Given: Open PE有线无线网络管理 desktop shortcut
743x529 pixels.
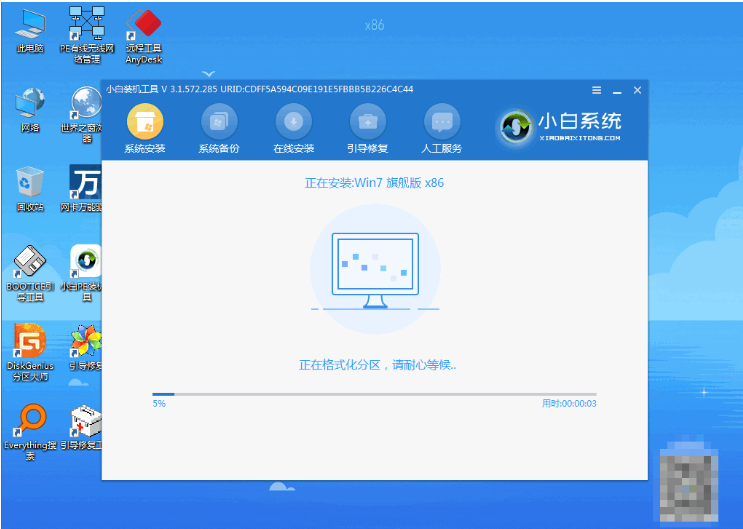Looking at the screenshot, I should pos(87,35).
